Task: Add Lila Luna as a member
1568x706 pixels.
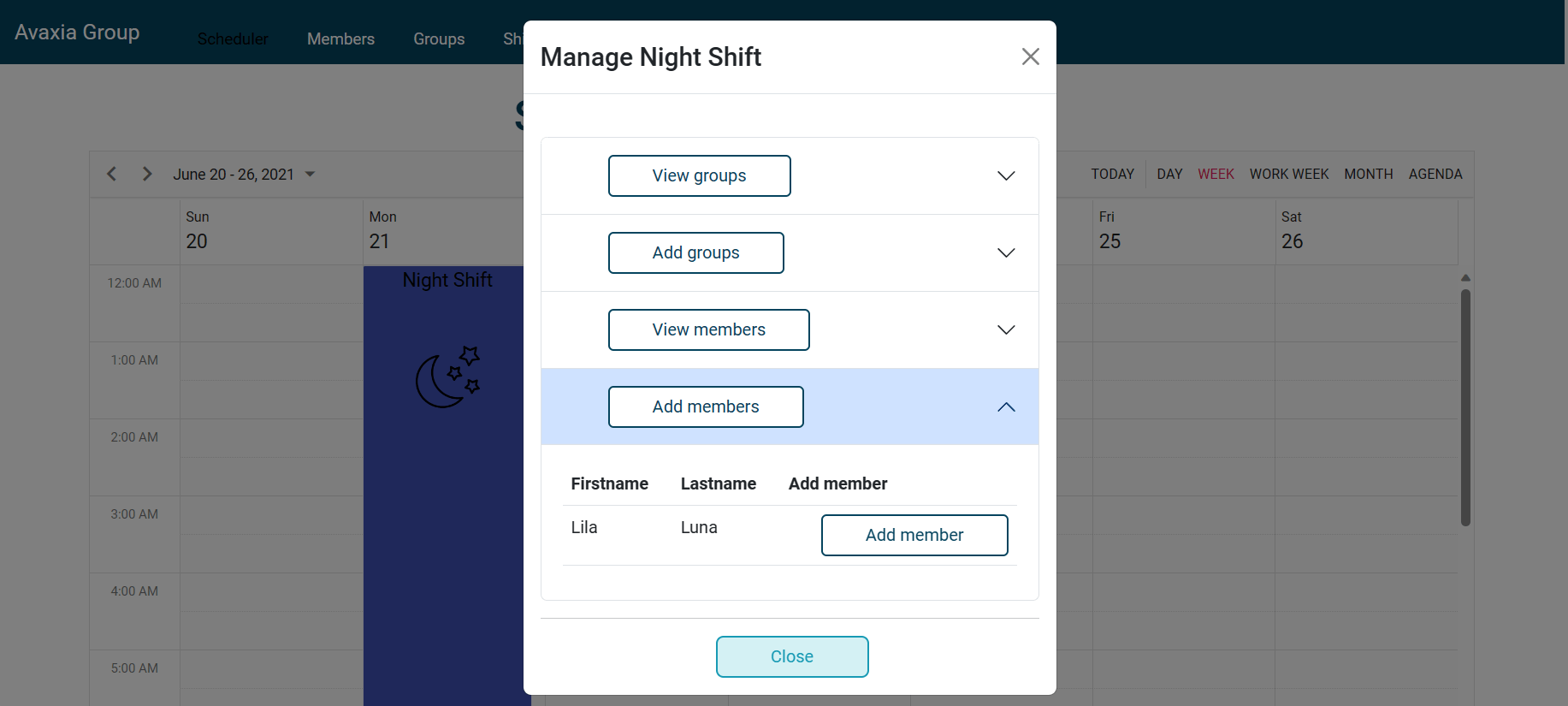Action: 914,535
